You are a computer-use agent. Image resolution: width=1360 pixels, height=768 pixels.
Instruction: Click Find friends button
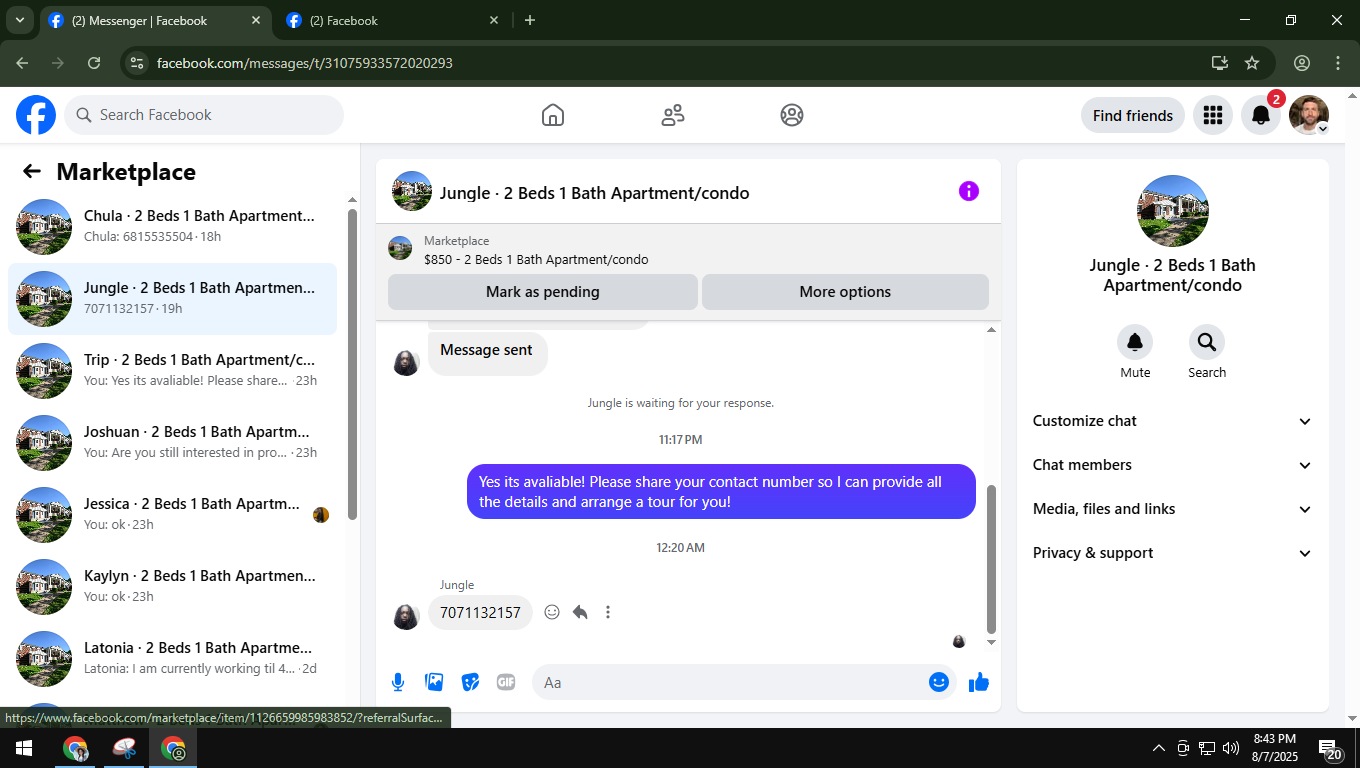click(x=1133, y=115)
